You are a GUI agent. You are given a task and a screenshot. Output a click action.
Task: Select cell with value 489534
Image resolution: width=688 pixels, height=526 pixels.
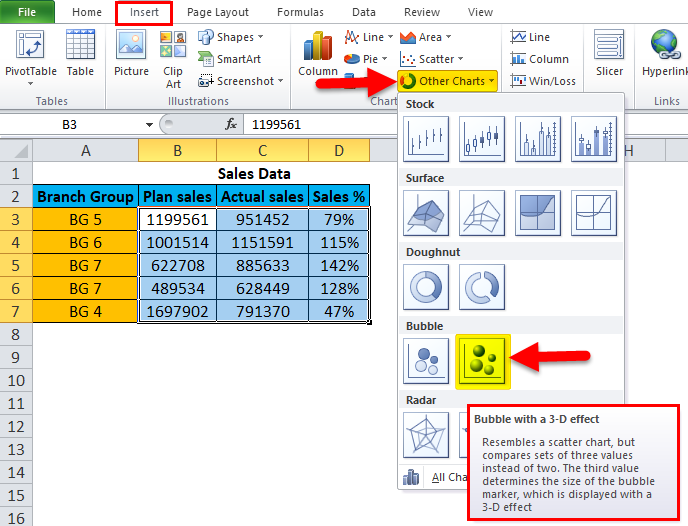(177, 288)
